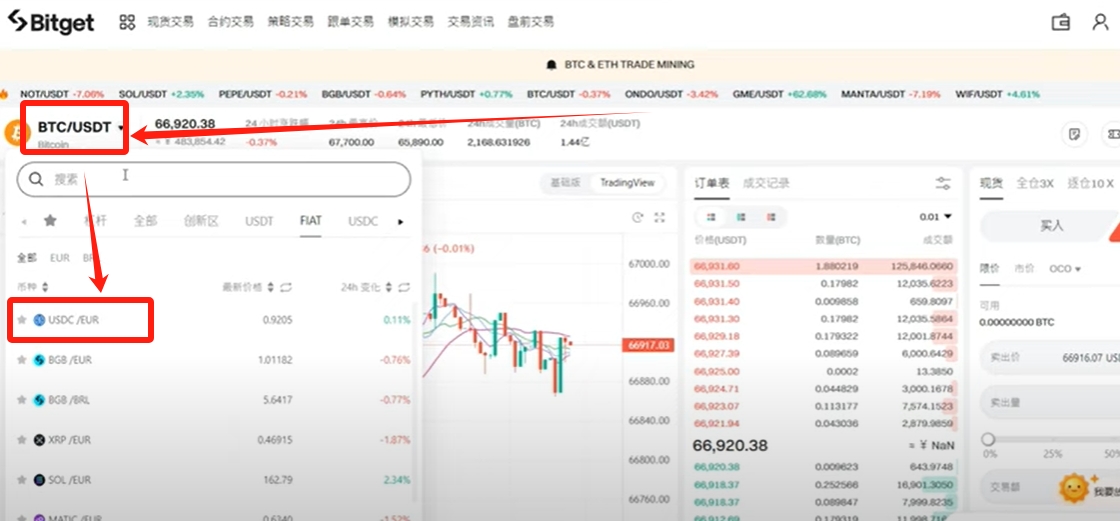The width and height of the screenshot is (1120, 521).
Task: Open the OCO order type dropdown
Action: coord(1064,269)
